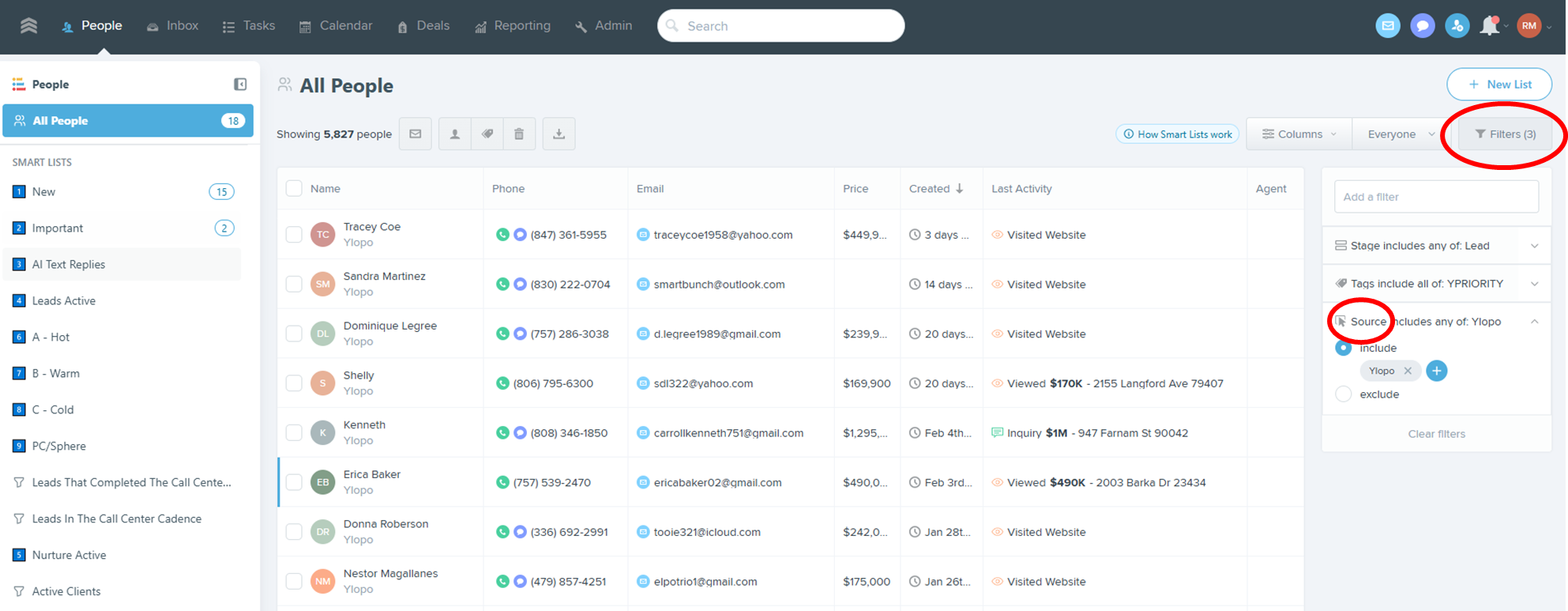
Task: Click the Clear filters link
Action: [x=1436, y=434]
